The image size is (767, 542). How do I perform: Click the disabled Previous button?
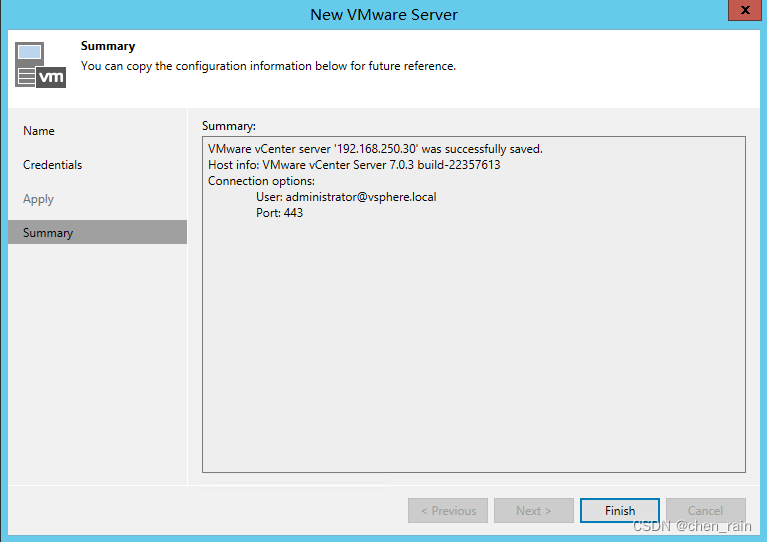[x=448, y=510]
